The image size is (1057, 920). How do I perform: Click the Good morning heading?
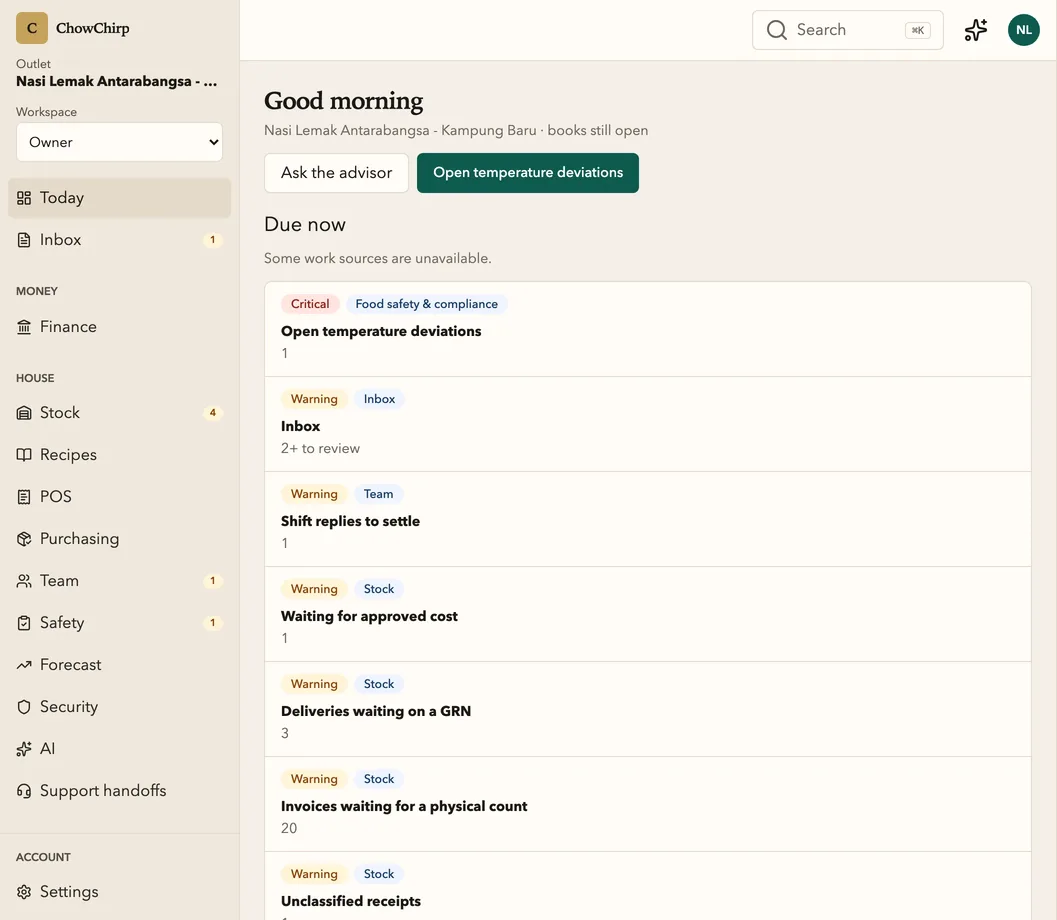tap(343, 101)
